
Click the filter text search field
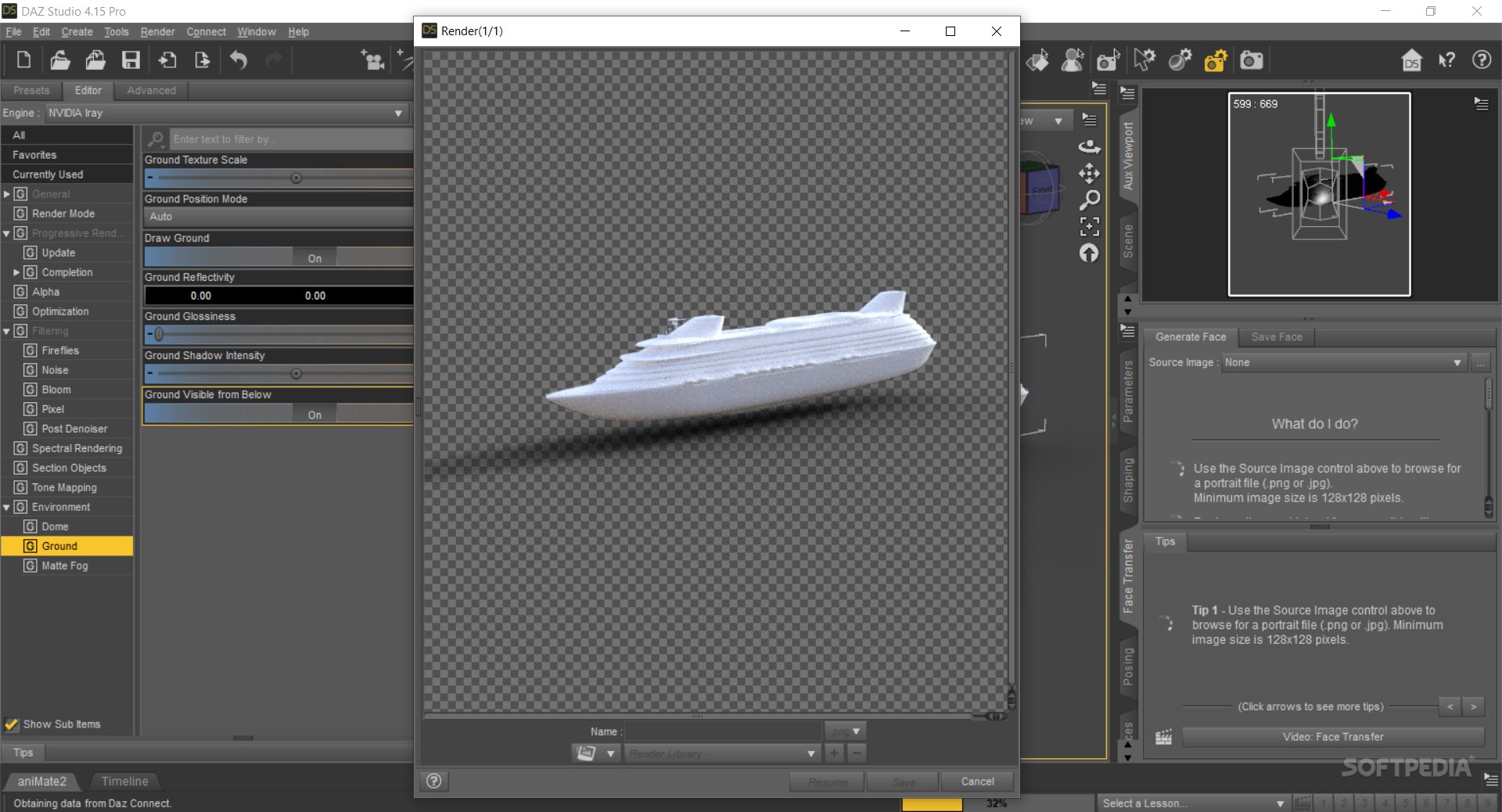click(x=291, y=139)
